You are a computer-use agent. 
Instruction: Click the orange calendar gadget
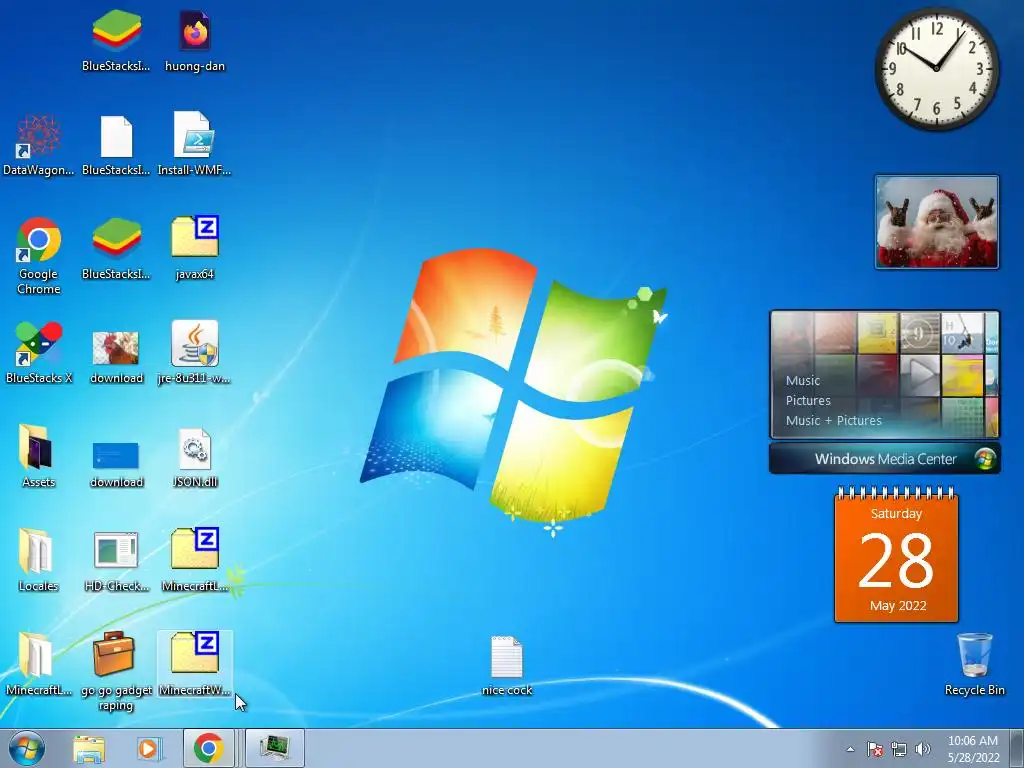(x=896, y=554)
